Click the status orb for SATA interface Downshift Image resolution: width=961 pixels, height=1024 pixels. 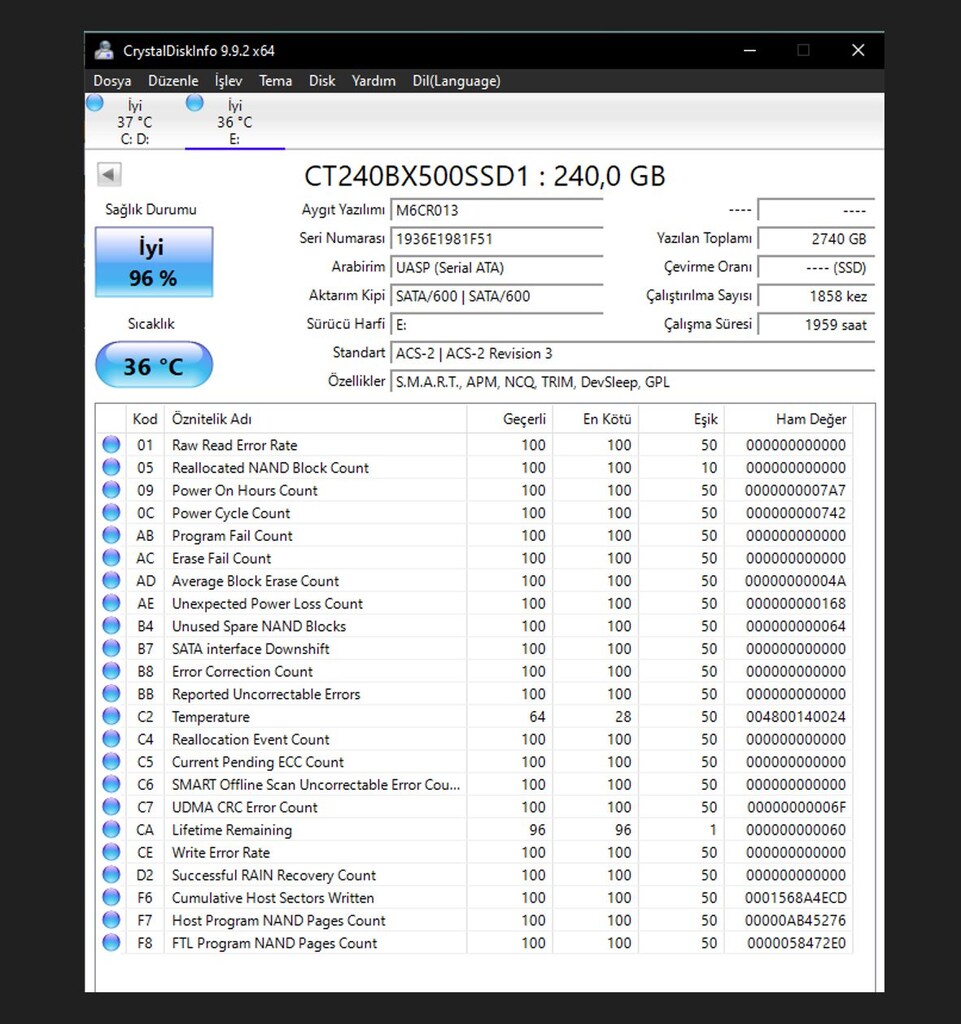pos(112,648)
